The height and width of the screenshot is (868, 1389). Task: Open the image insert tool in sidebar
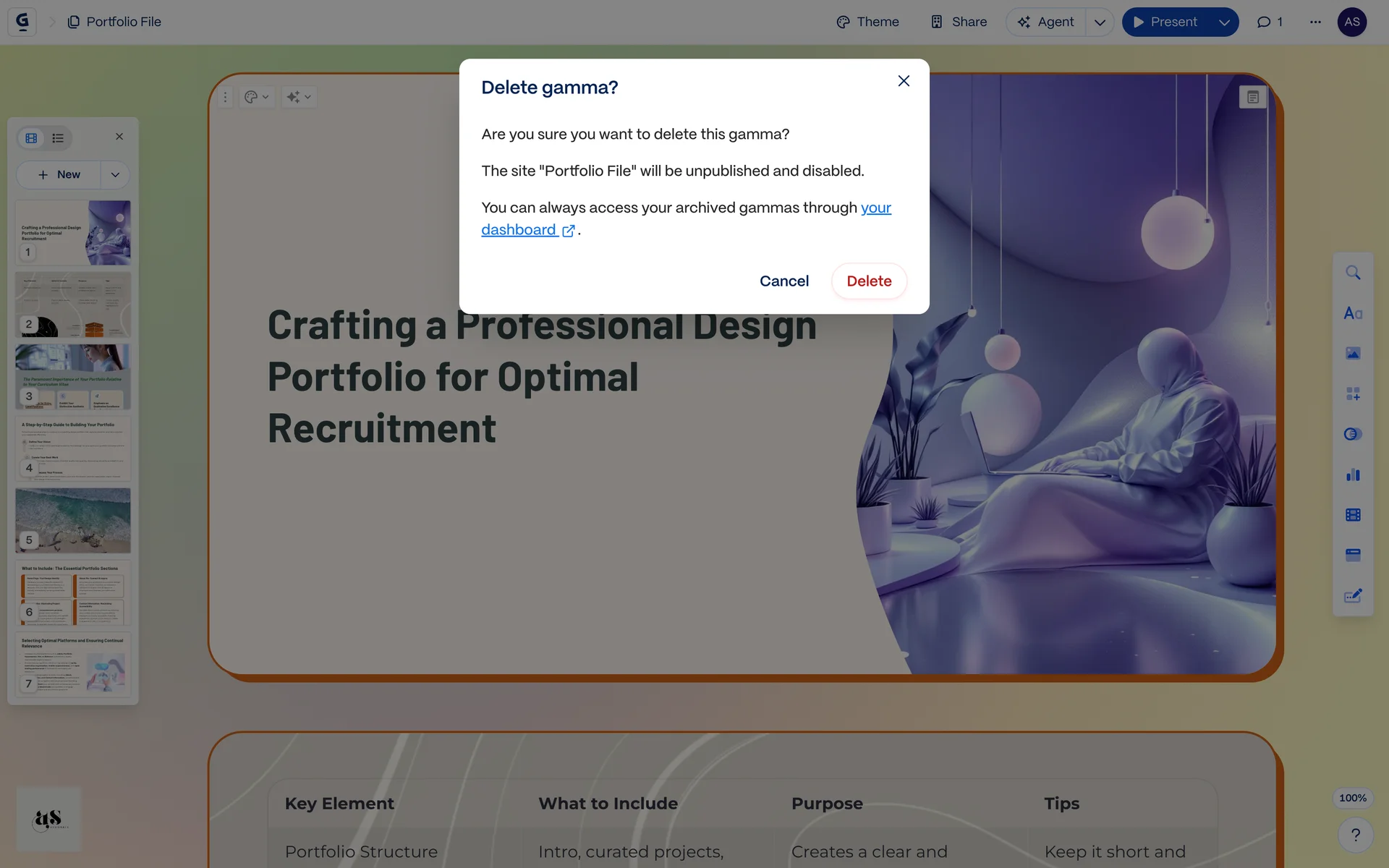tap(1352, 354)
